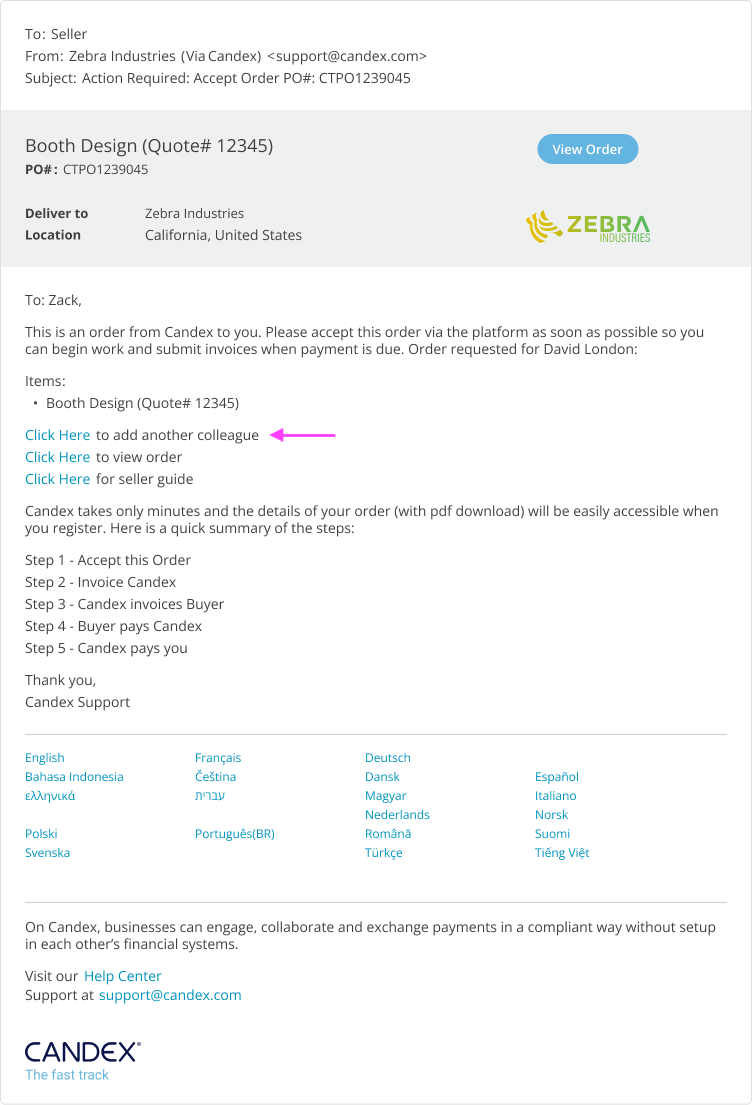
Task: Switch language to English
Action: (x=45, y=758)
